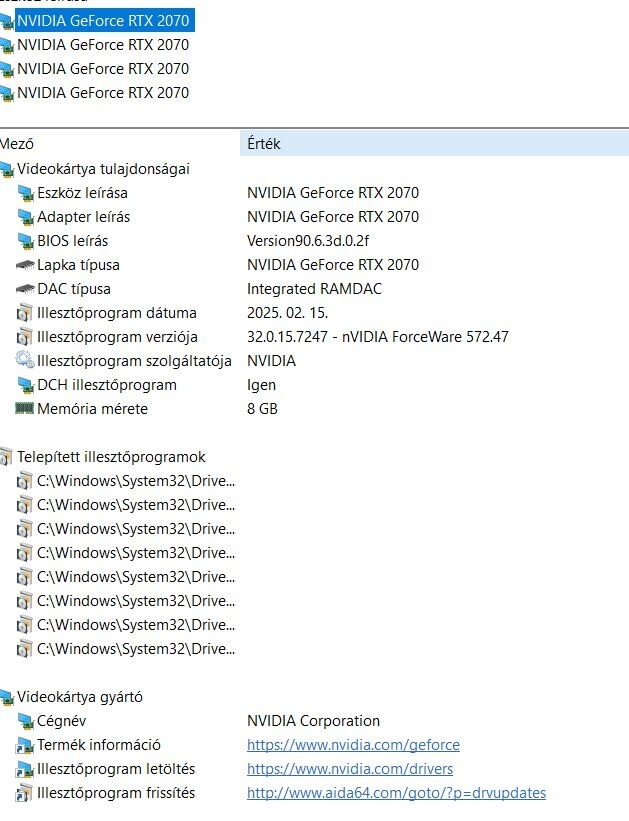Select the Memória mérete field label
The width and height of the screenshot is (629, 821).
(x=93, y=409)
